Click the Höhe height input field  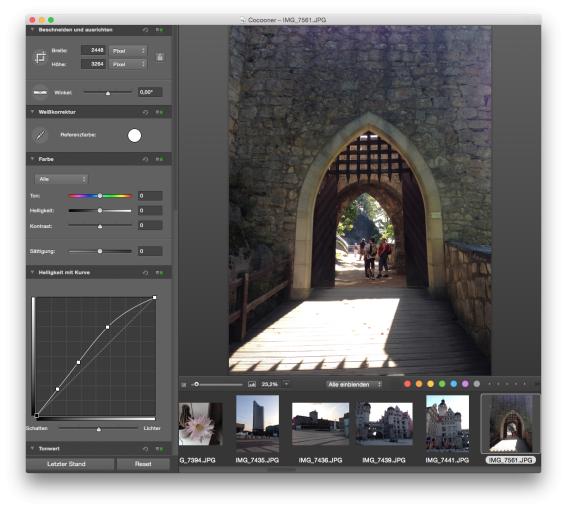tap(93, 64)
